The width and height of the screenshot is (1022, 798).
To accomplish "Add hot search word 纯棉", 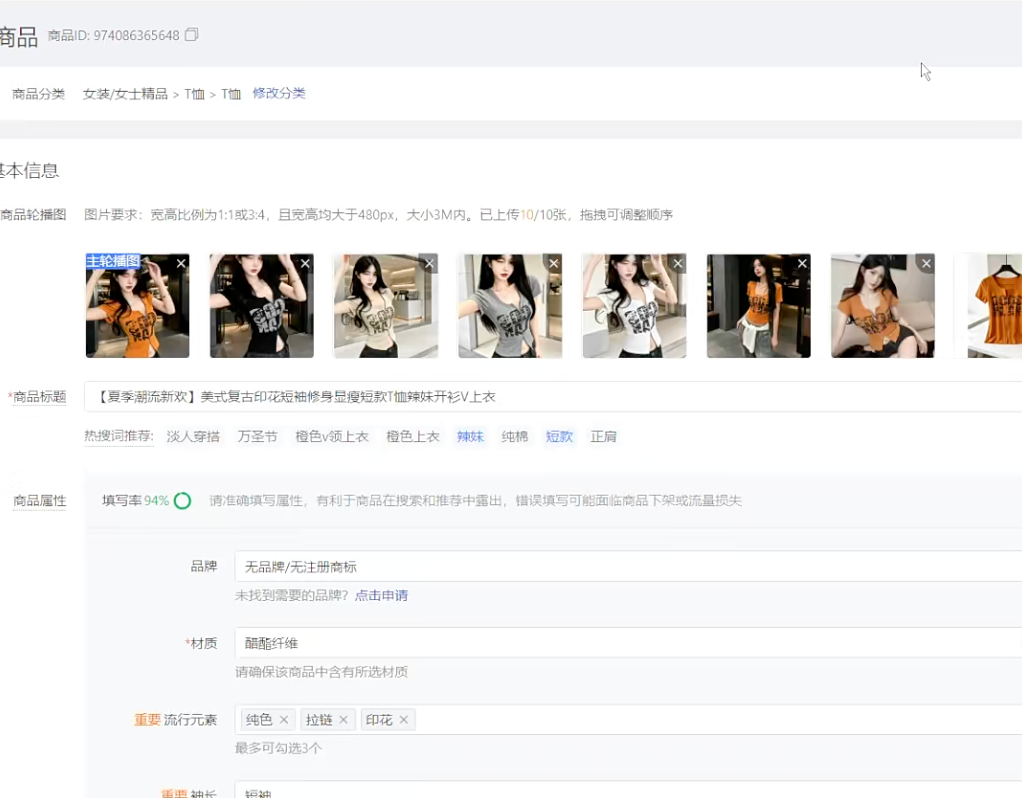I will click(x=515, y=436).
